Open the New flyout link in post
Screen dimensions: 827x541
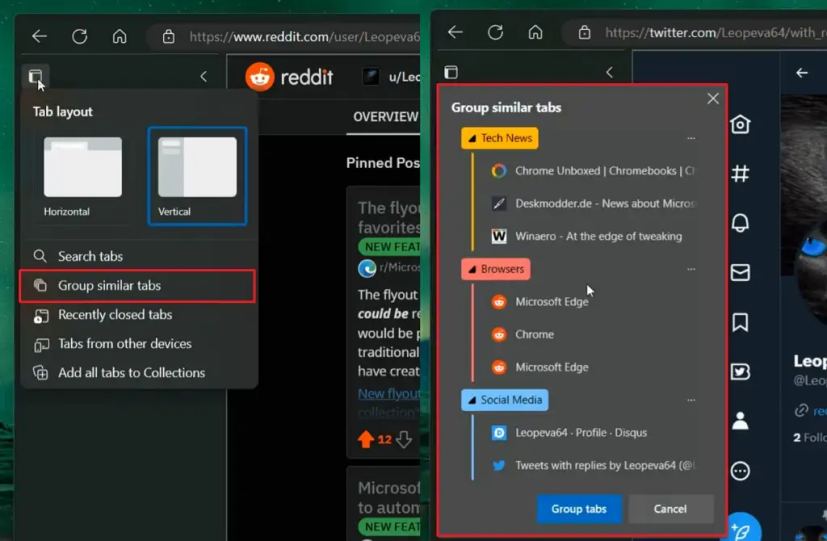pyautogui.click(x=389, y=393)
